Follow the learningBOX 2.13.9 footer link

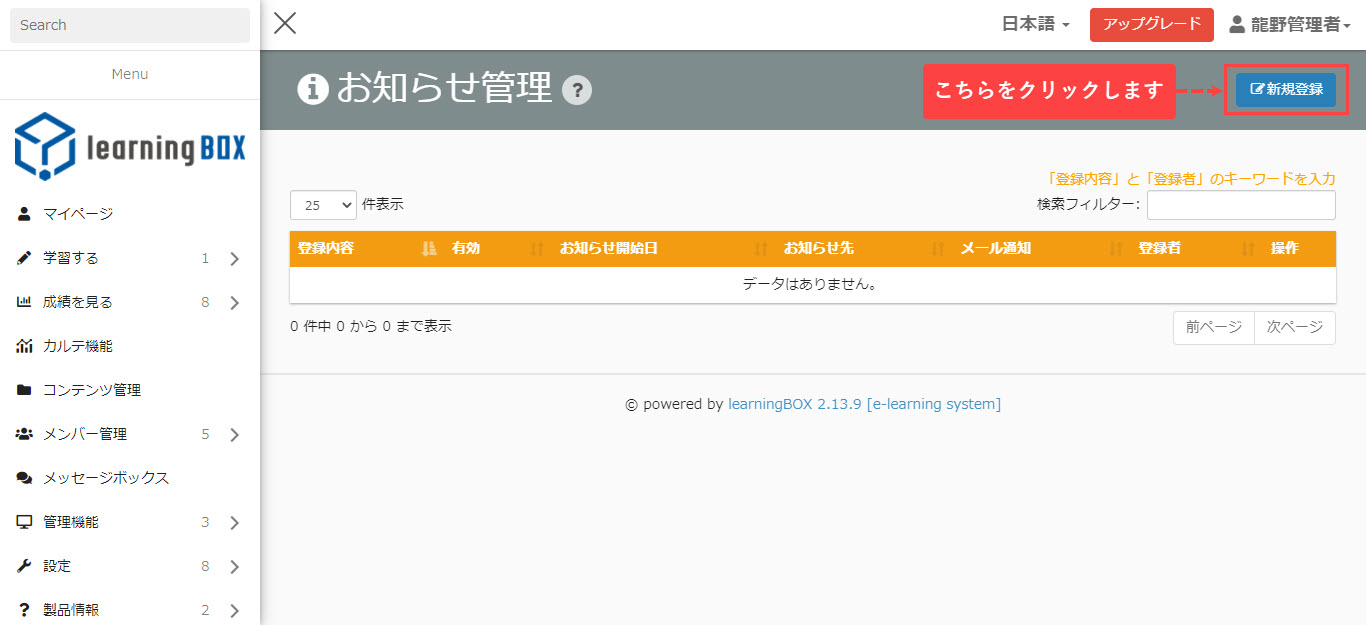point(864,405)
